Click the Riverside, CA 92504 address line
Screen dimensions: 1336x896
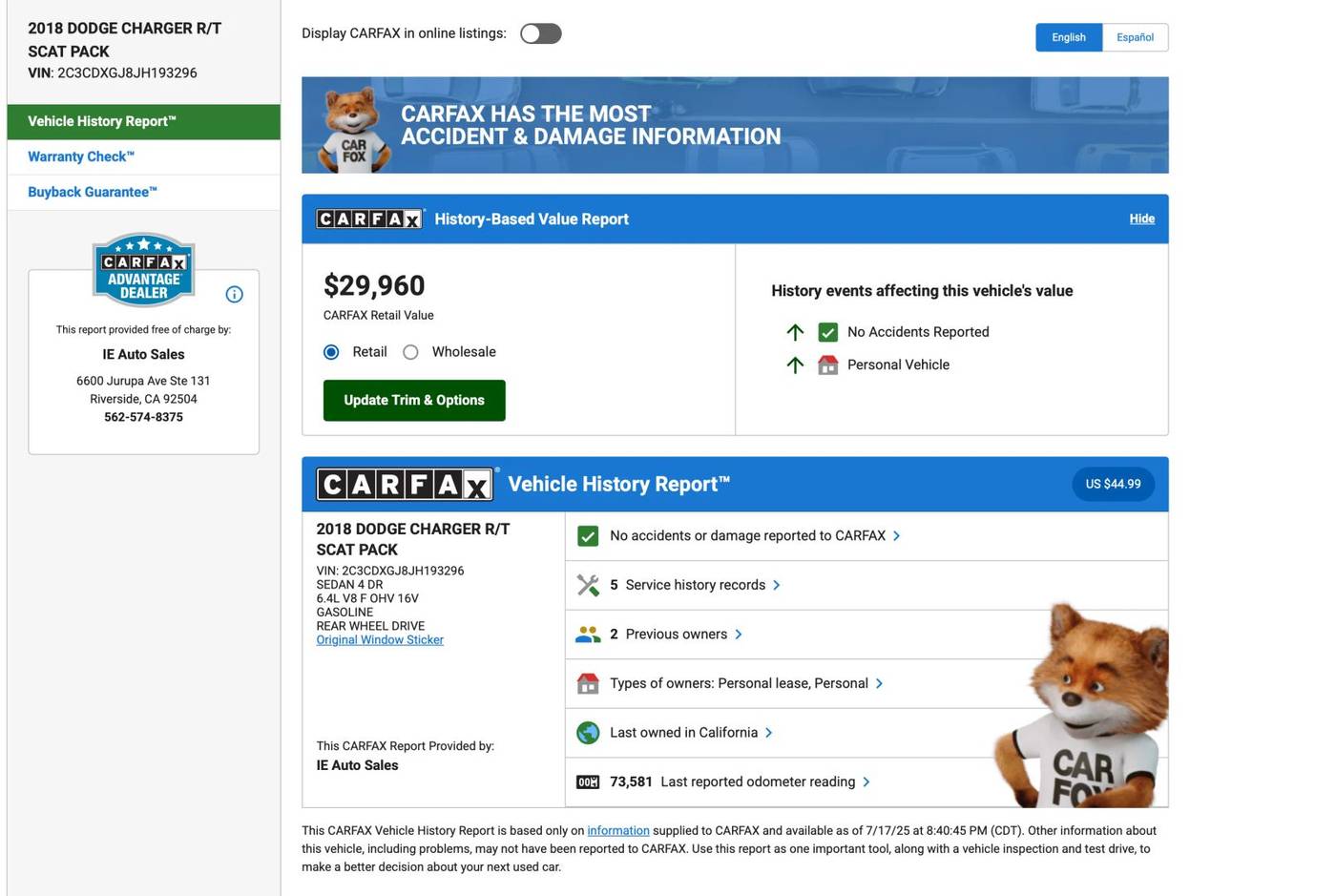coord(143,400)
